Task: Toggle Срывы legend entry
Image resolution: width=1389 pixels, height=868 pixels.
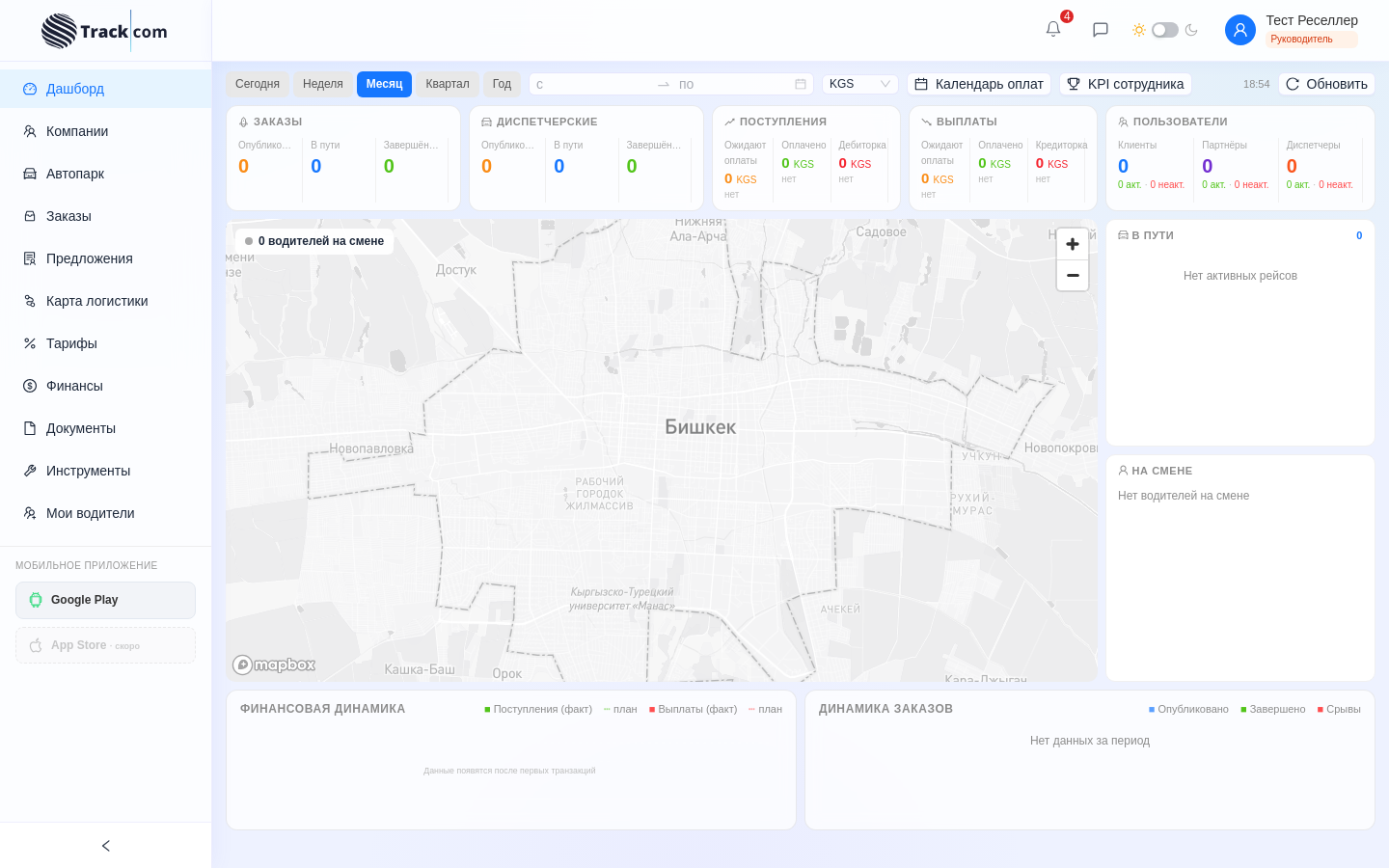Action: click(x=1339, y=709)
